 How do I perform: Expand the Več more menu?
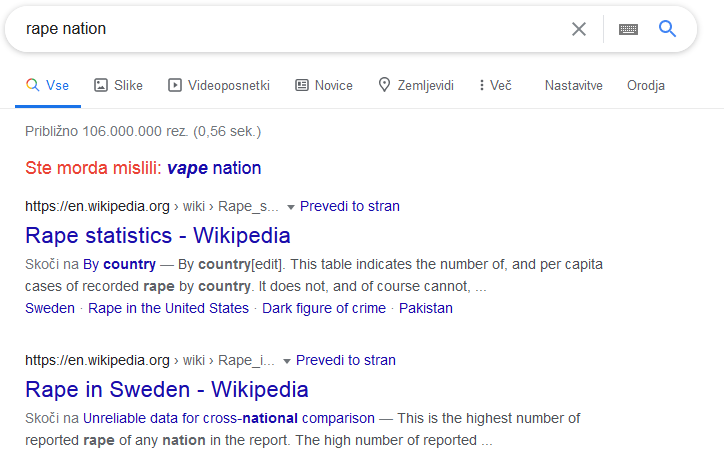point(495,85)
